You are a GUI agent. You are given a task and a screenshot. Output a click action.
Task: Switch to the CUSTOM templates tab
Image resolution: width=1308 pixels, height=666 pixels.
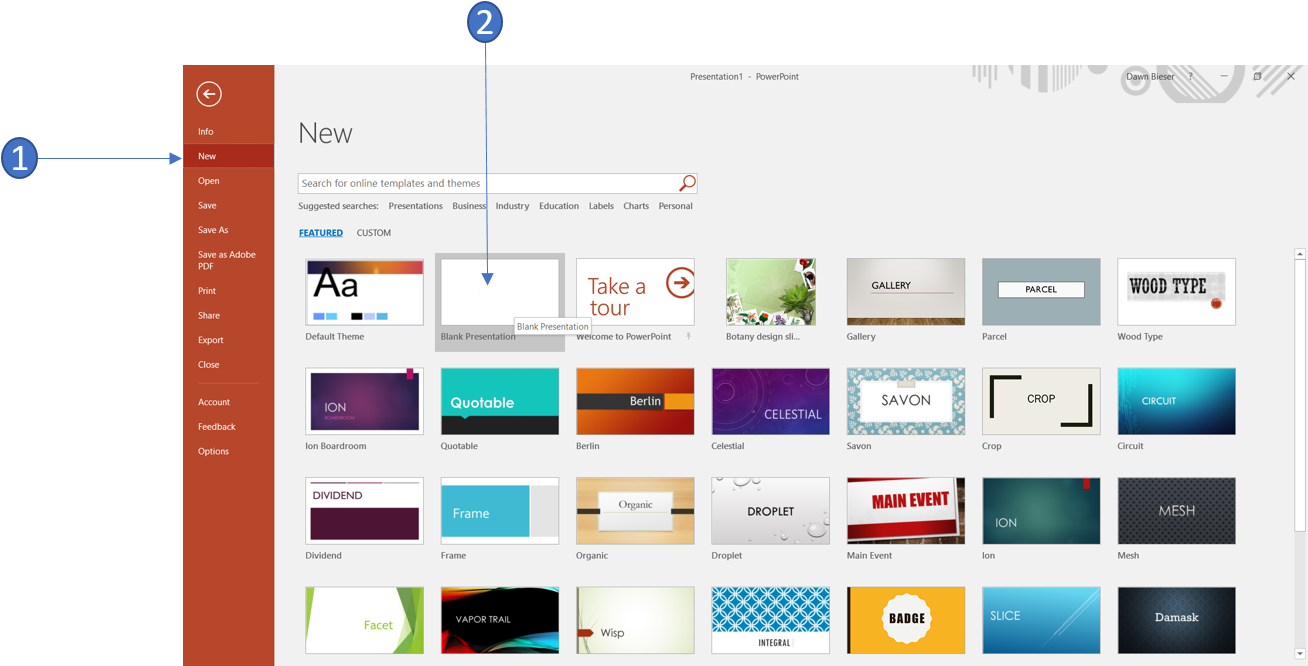pyautogui.click(x=374, y=233)
